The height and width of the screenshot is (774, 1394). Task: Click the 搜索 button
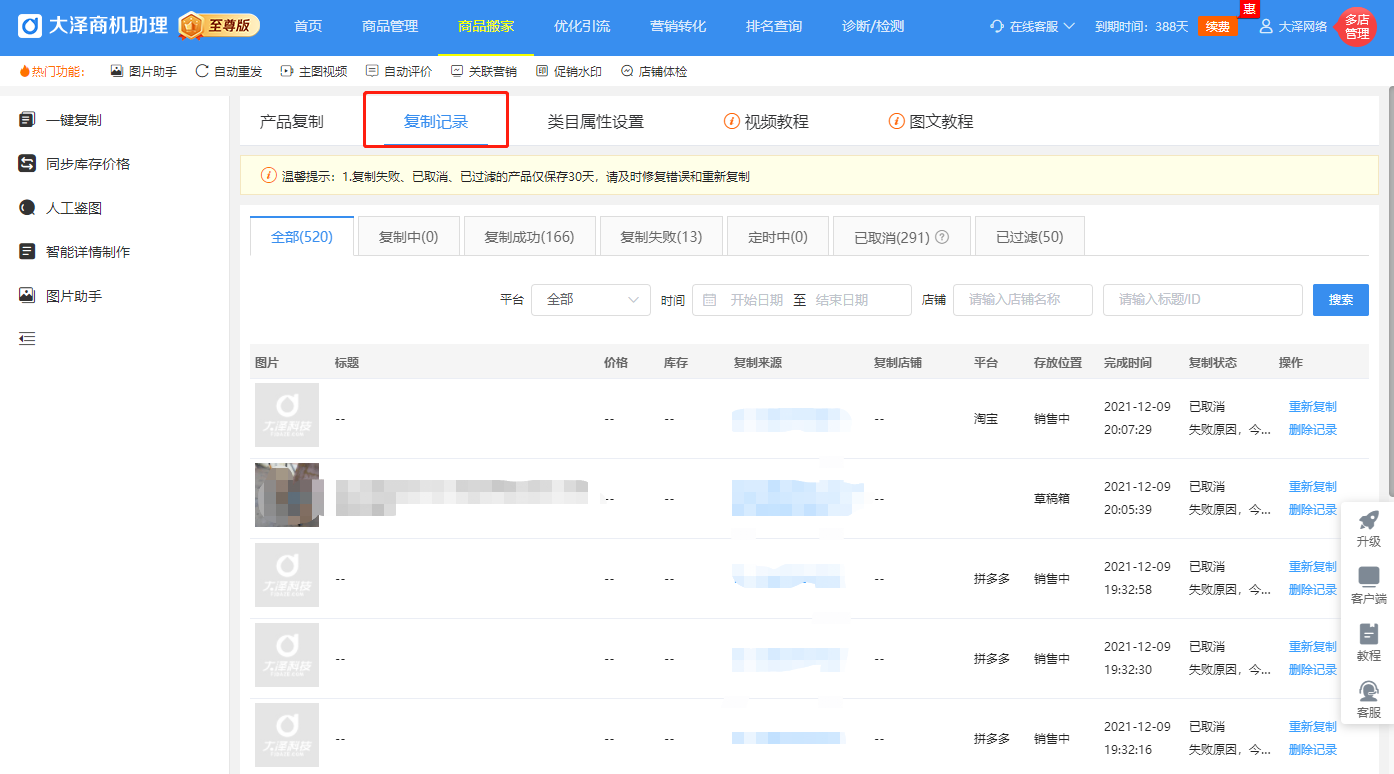(x=1340, y=299)
